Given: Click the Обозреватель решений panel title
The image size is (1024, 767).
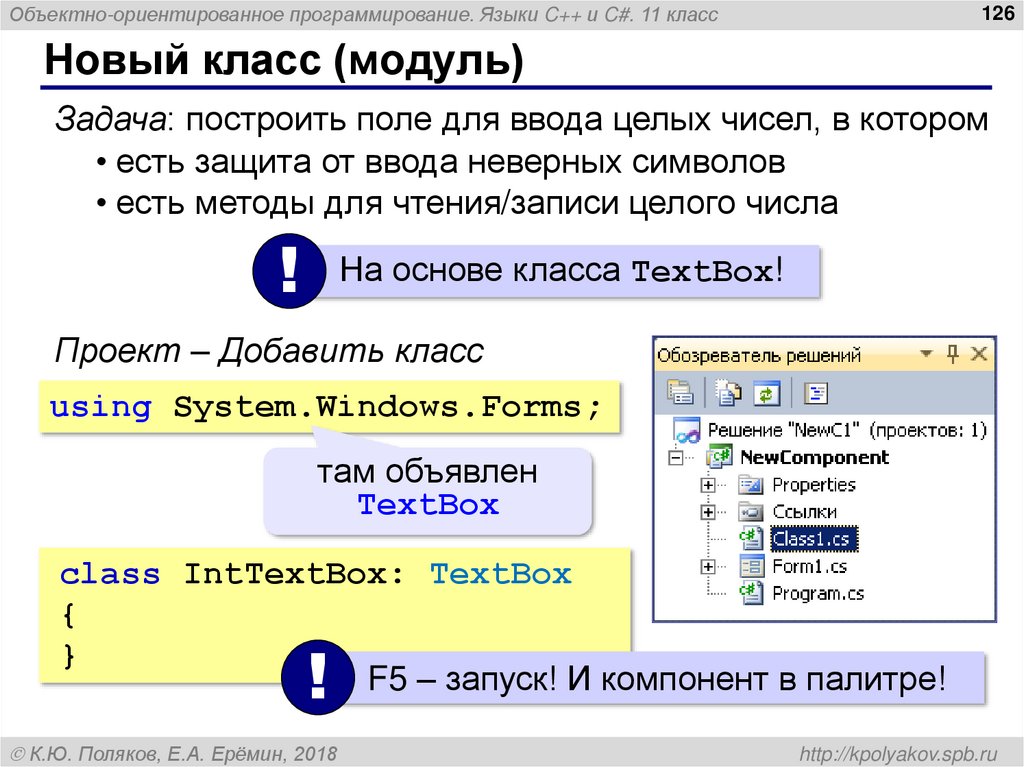Looking at the screenshot, I should tap(759, 355).
